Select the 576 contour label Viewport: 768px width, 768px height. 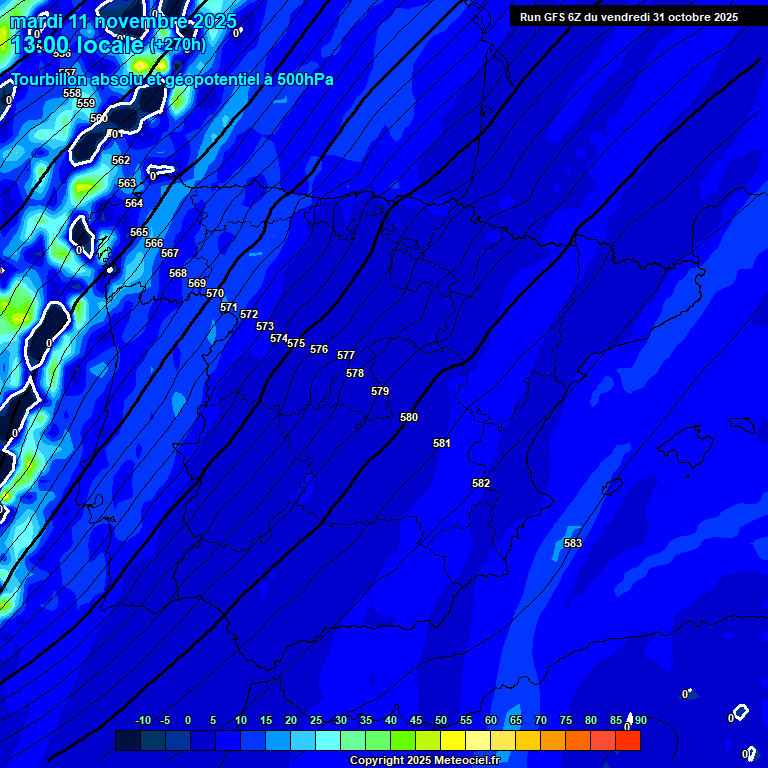pos(319,349)
